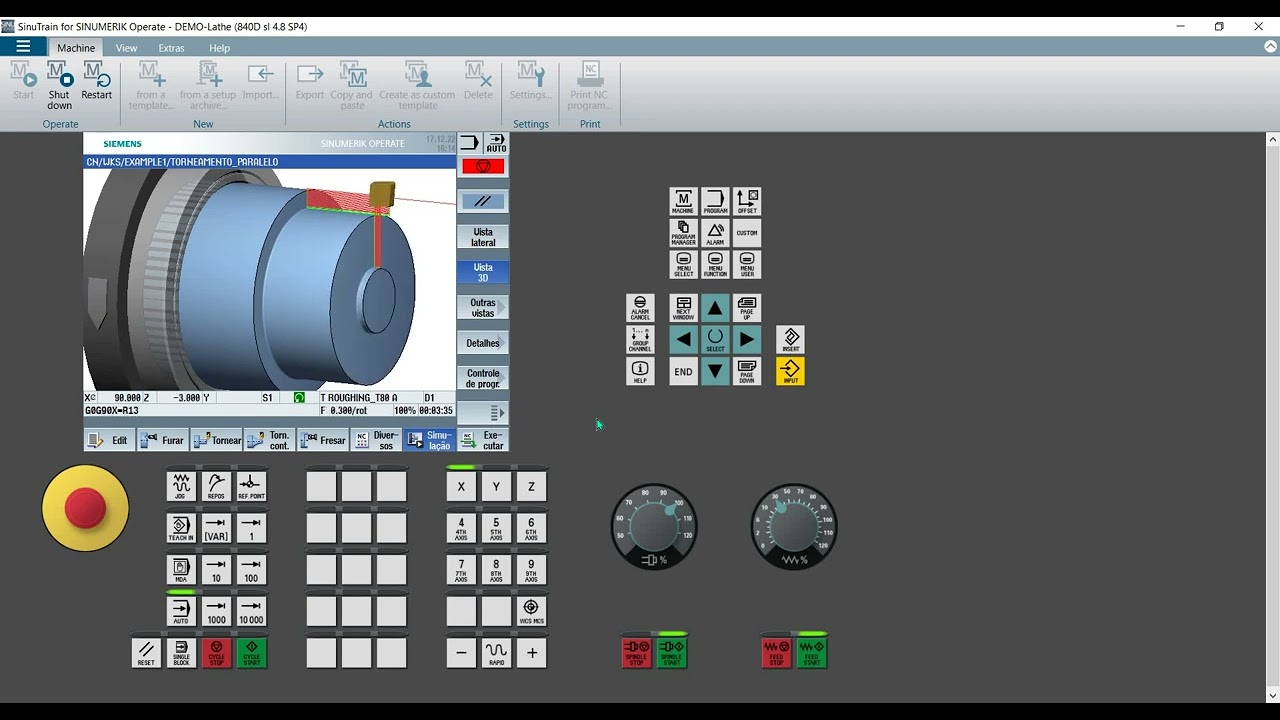
Task: Open the Extras ribbon tab
Action: click(171, 48)
